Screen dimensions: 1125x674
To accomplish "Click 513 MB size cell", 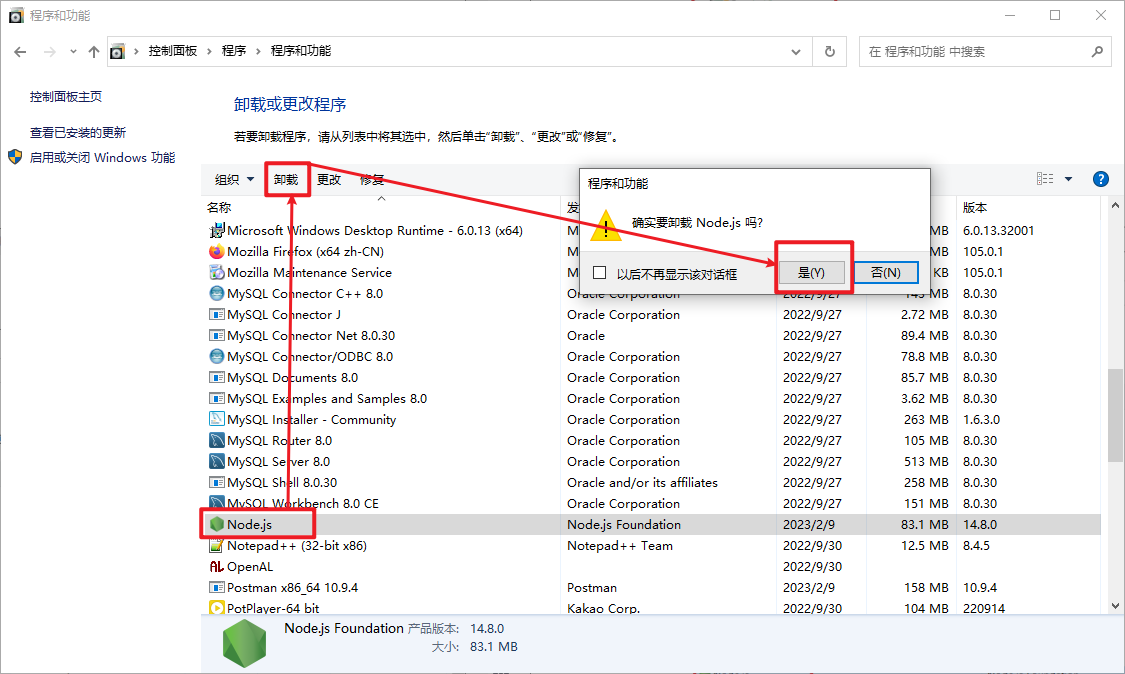I will [x=926, y=461].
